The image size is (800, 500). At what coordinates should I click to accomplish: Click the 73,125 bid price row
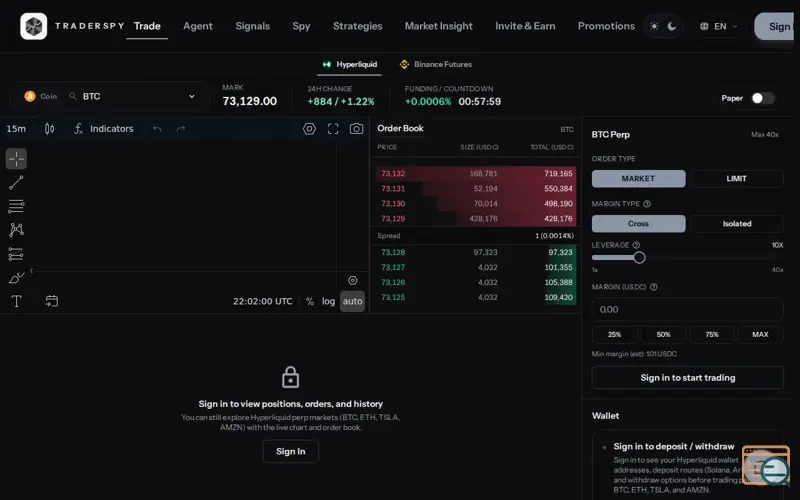point(476,297)
